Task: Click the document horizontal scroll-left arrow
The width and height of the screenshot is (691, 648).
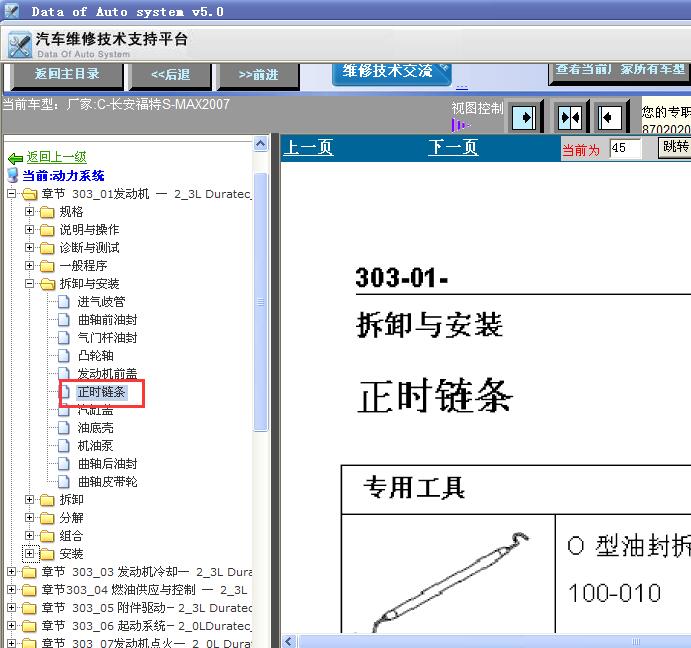Action: (289, 641)
